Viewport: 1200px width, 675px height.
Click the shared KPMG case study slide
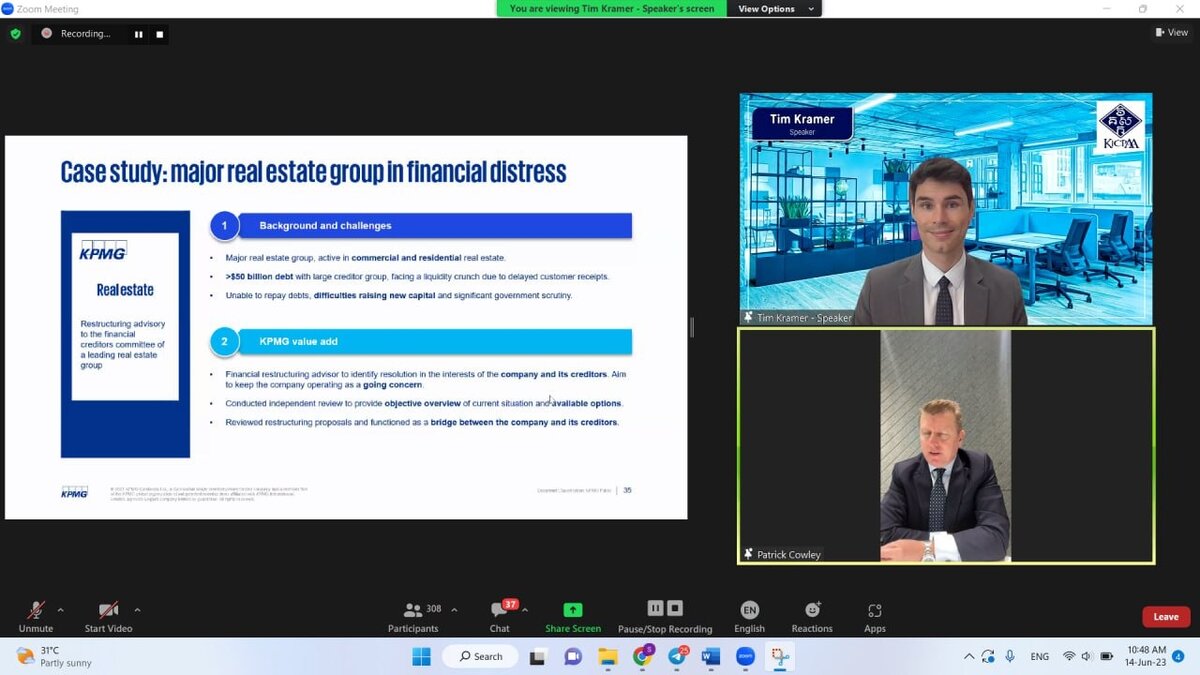pyautogui.click(x=346, y=327)
